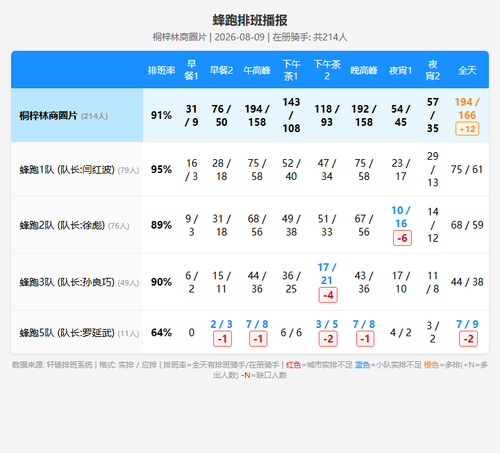Select the "早餐2" column header

pos(221,70)
